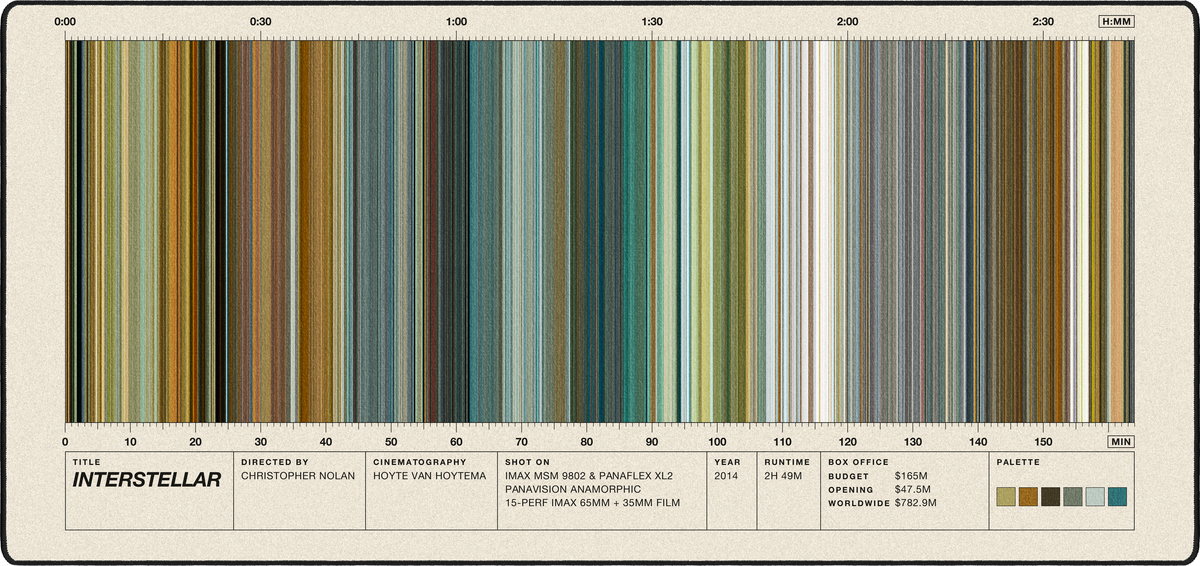The height and width of the screenshot is (566, 1200).
Task: Click the olive-khaki palette swatch
Action: click(x=1006, y=497)
